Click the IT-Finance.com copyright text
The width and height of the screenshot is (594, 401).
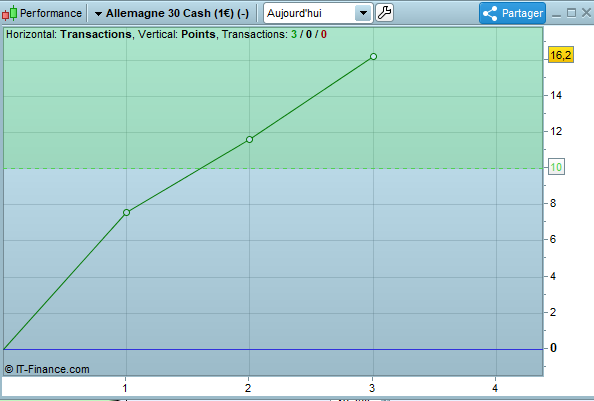pyautogui.click(x=47, y=369)
